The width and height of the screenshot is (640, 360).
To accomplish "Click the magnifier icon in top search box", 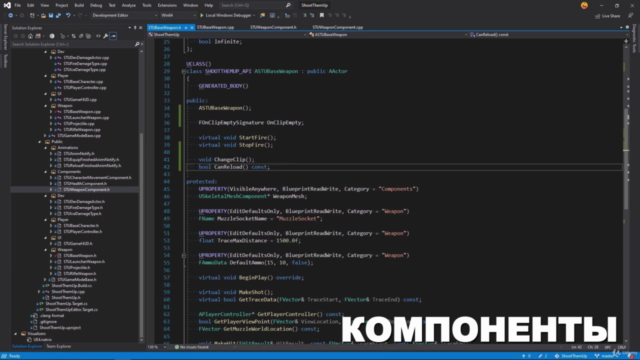I will point(288,5).
